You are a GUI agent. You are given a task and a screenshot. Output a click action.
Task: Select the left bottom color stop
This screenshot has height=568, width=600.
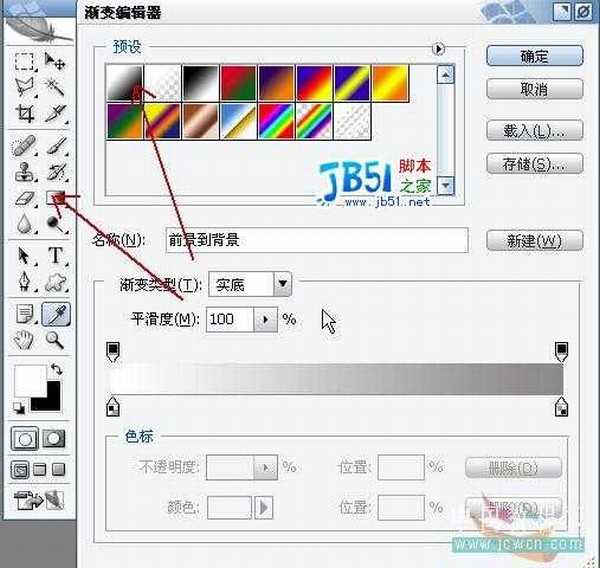coord(113,407)
